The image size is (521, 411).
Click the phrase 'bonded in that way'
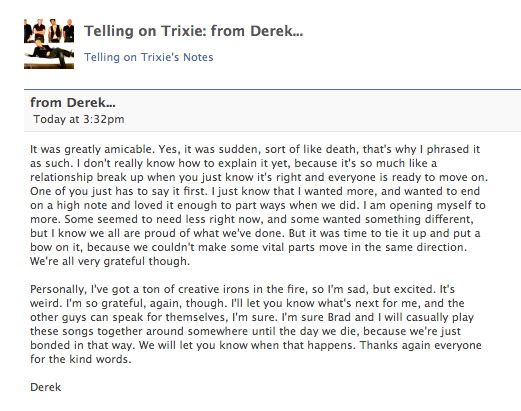(x=82, y=345)
